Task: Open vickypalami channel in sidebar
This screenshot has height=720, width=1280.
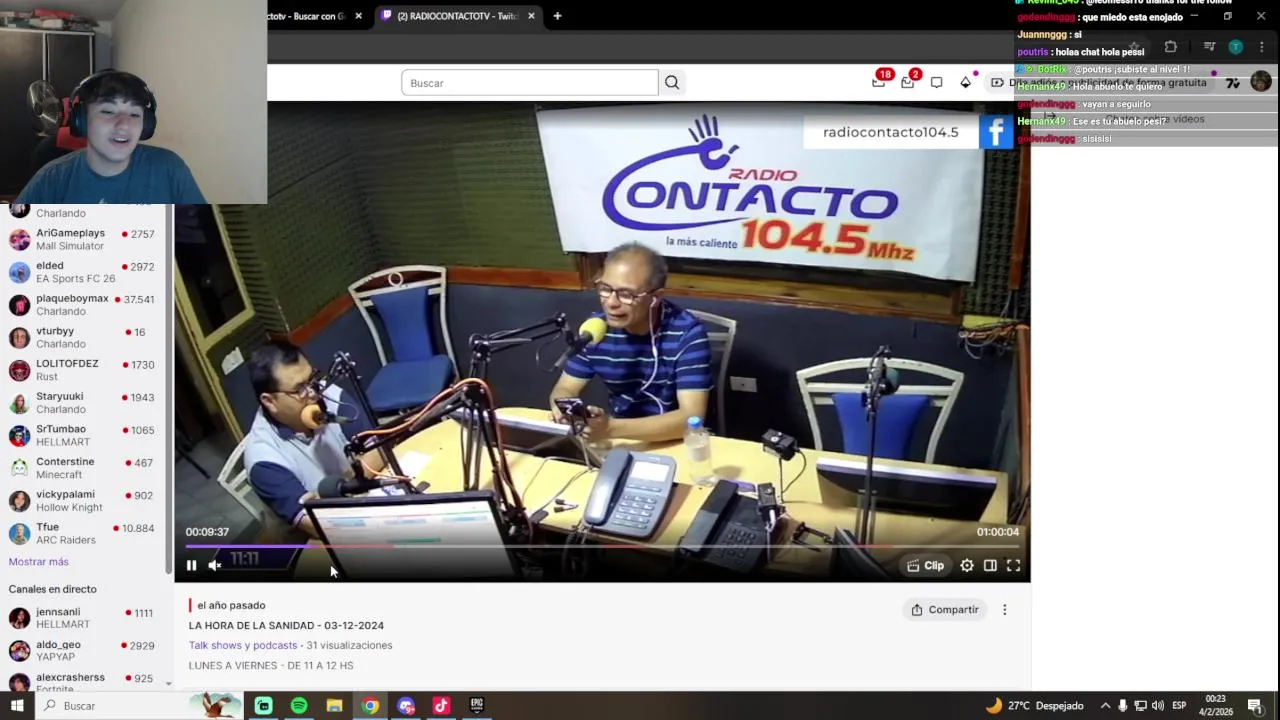Action: click(x=82, y=501)
